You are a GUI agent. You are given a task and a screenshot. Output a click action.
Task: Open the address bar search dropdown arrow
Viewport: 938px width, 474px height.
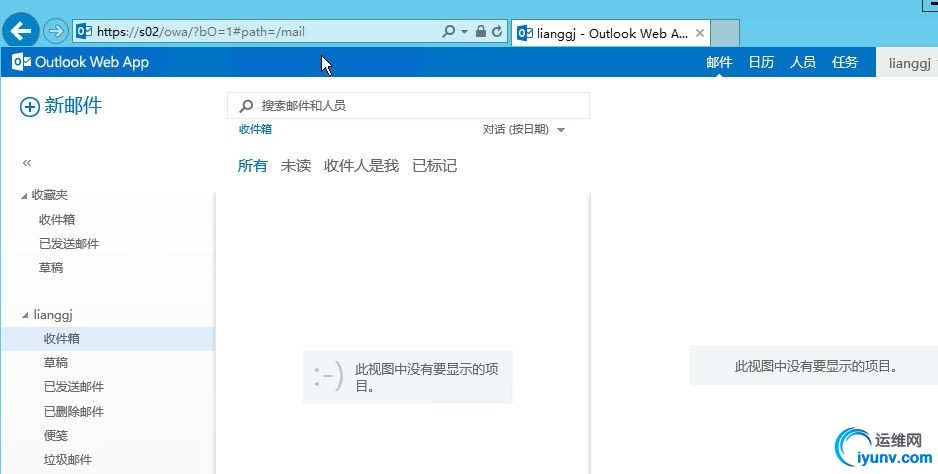464,32
